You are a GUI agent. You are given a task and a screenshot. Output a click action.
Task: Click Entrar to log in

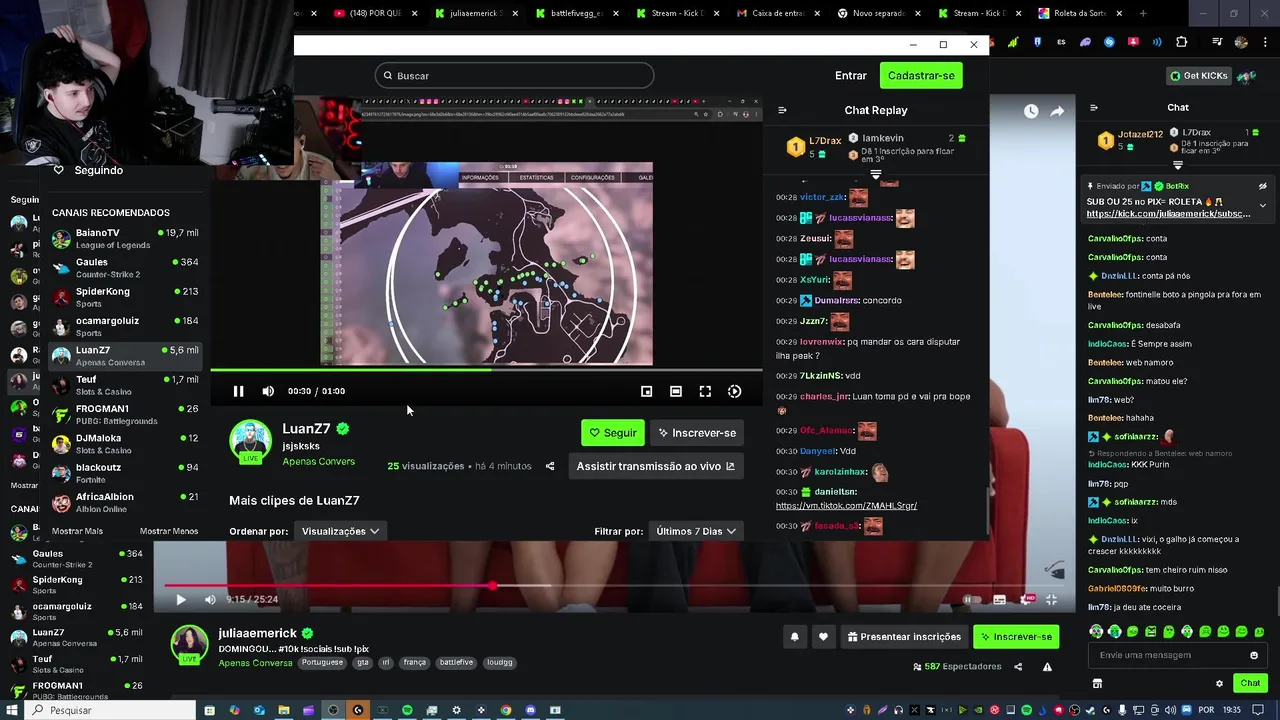pos(851,76)
